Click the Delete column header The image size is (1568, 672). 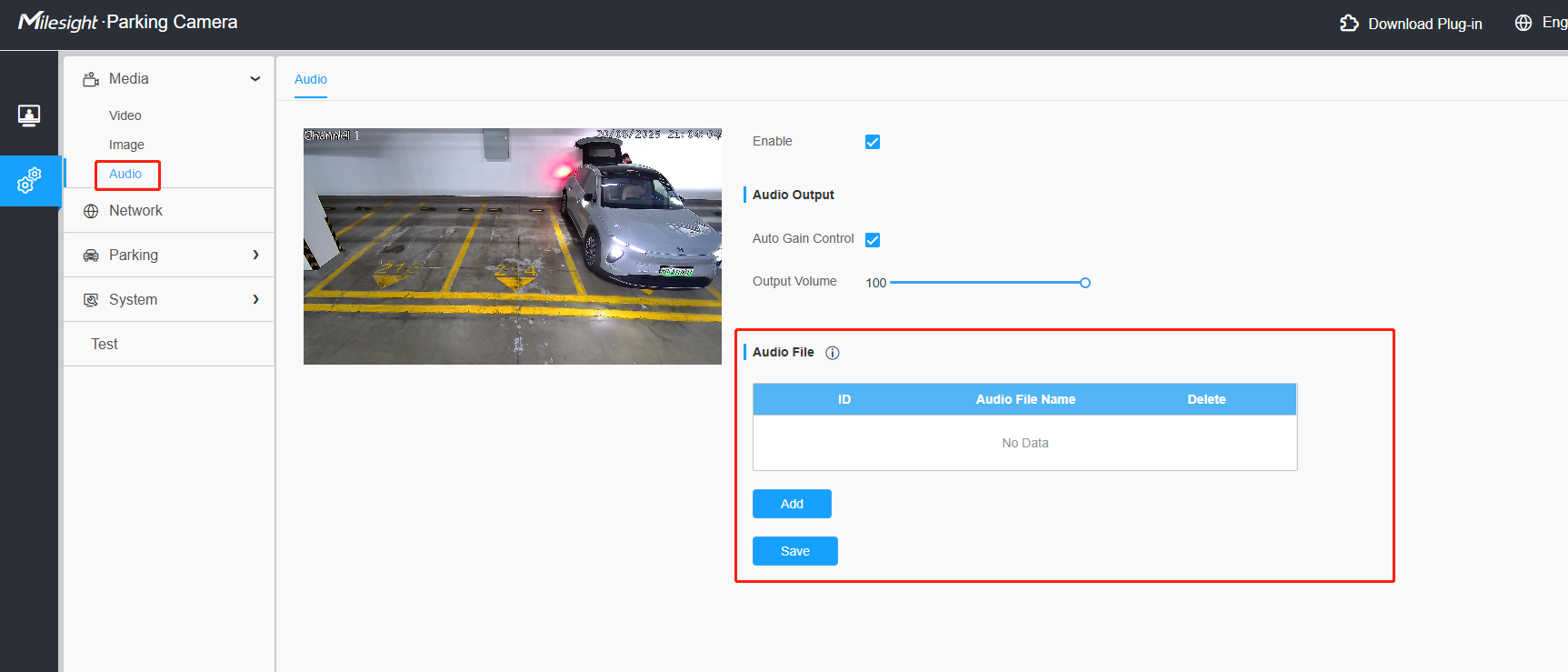click(x=1206, y=399)
